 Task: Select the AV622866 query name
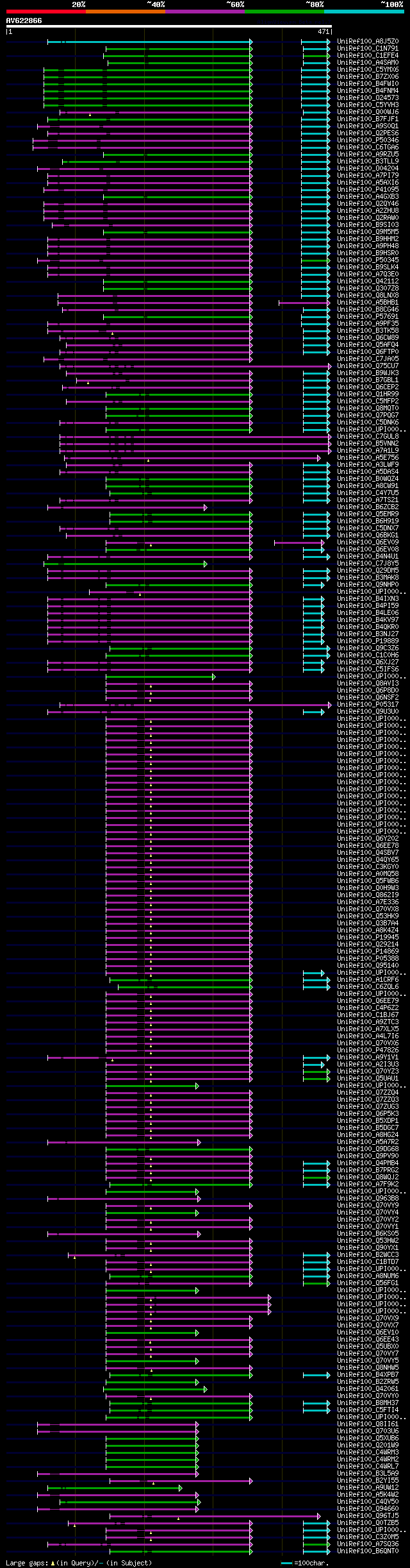coord(24,21)
